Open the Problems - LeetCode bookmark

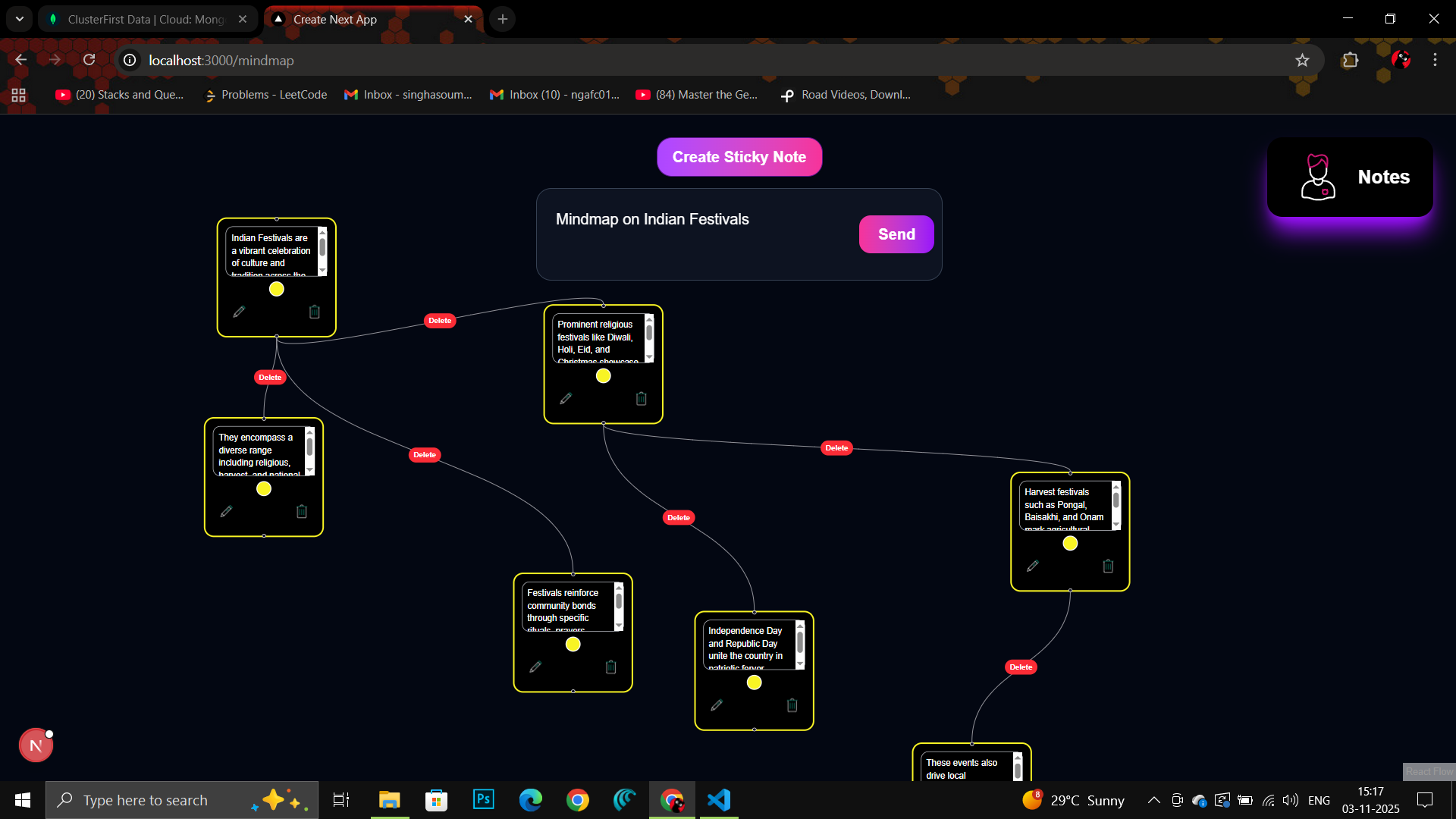point(265,95)
